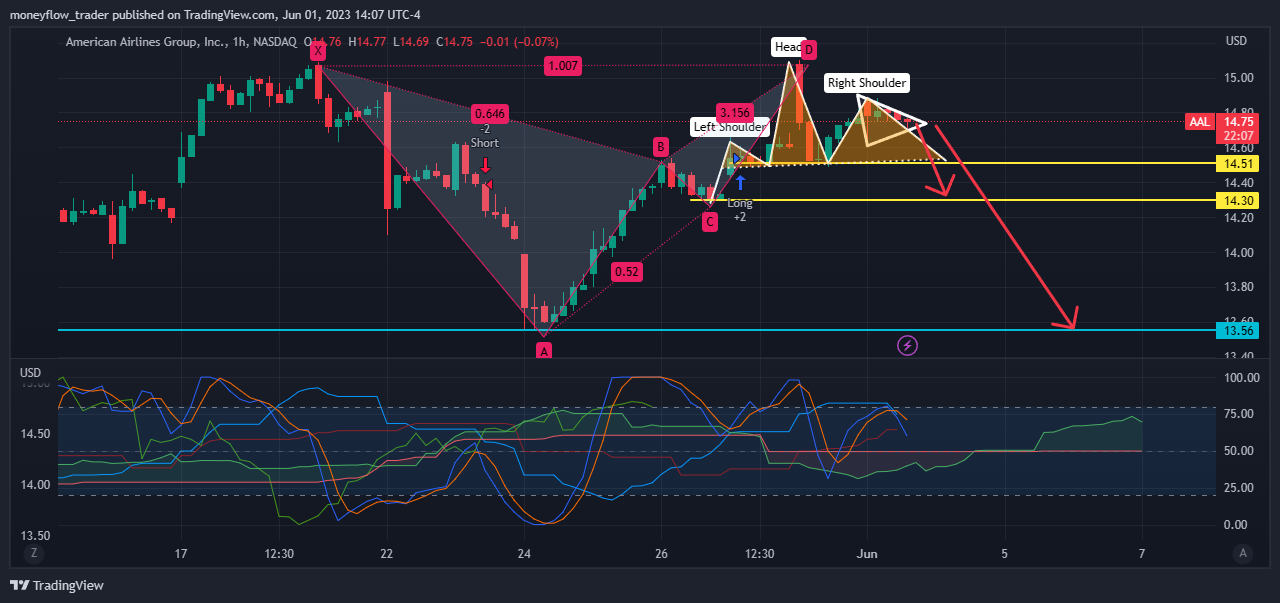The width and height of the screenshot is (1280, 603).
Task: Click the USD label in indicator pane
Action: [x=30, y=371]
